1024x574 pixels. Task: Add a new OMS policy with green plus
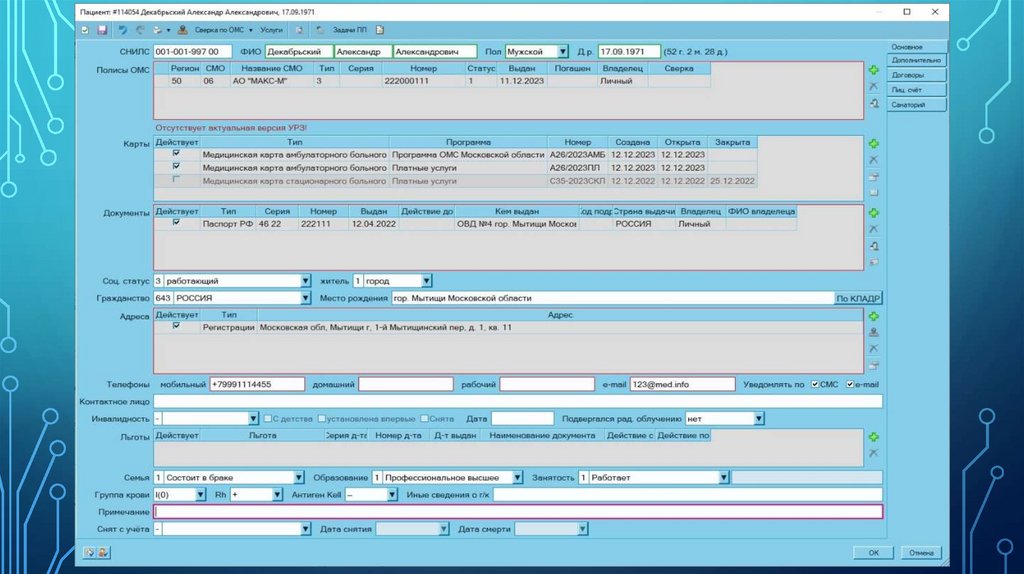tap(873, 71)
